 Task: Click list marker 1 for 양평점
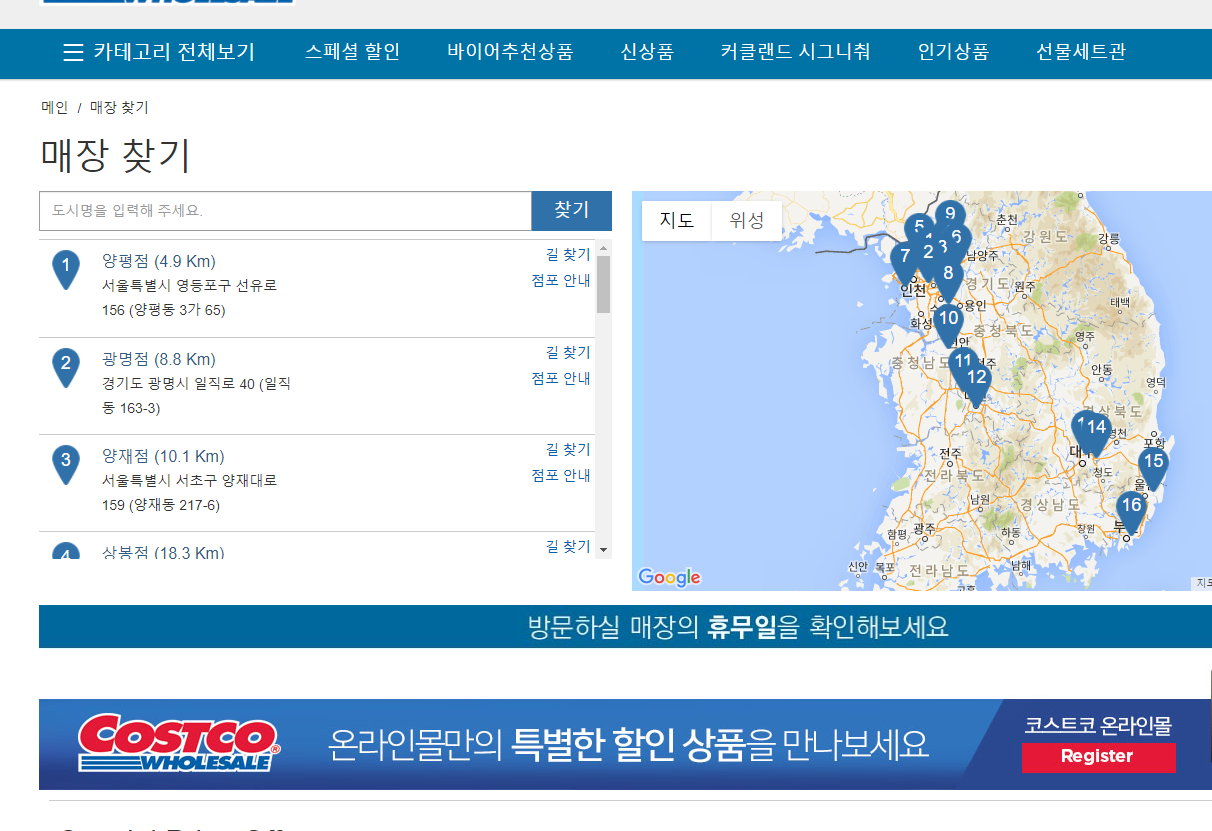(x=66, y=269)
